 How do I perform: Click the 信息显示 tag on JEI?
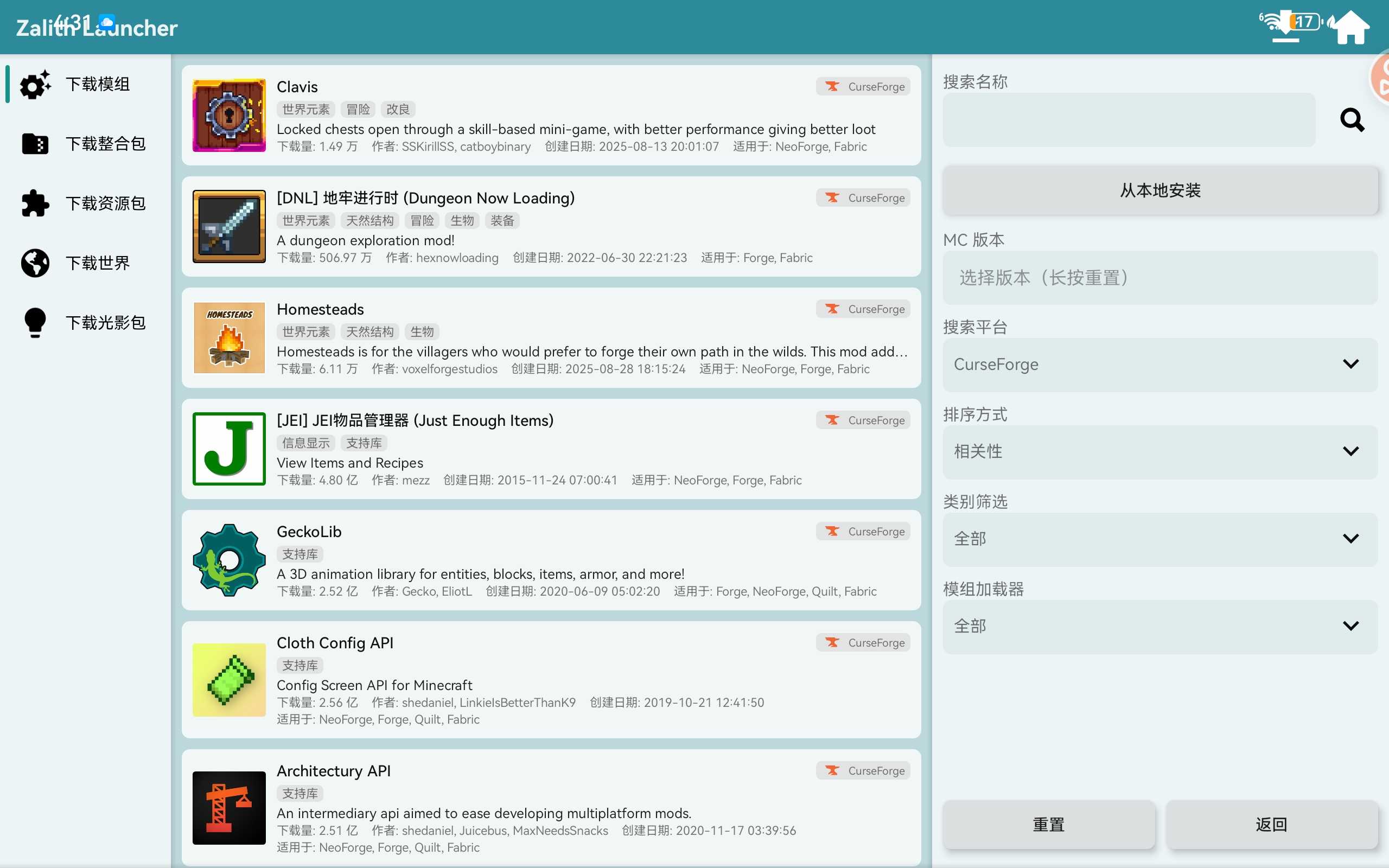[306, 443]
